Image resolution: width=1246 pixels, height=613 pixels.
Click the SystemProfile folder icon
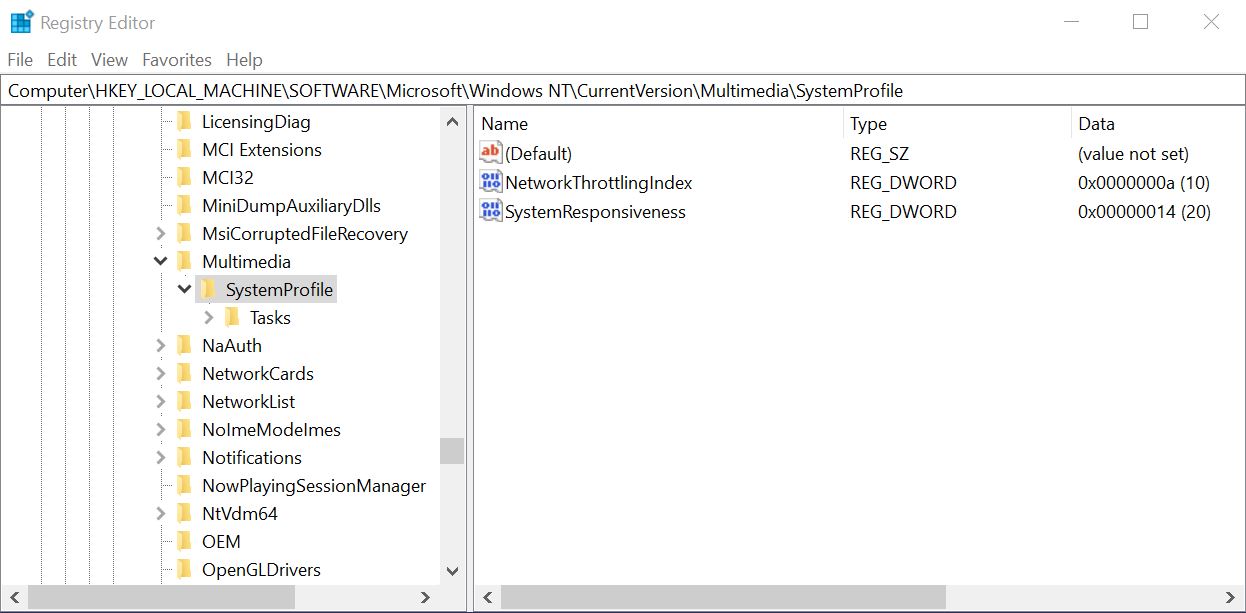tap(208, 289)
